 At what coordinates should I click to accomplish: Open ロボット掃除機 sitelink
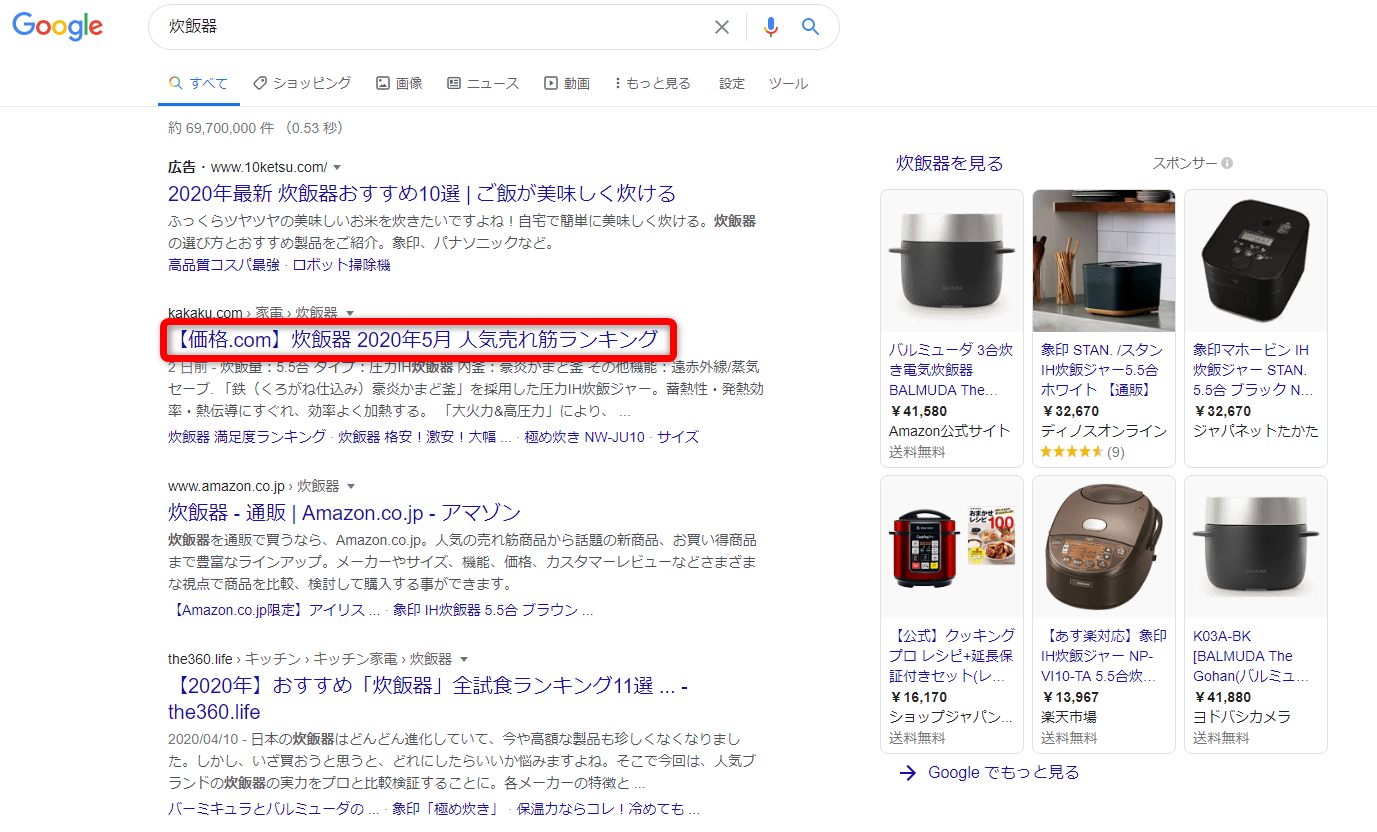point(341,265)
